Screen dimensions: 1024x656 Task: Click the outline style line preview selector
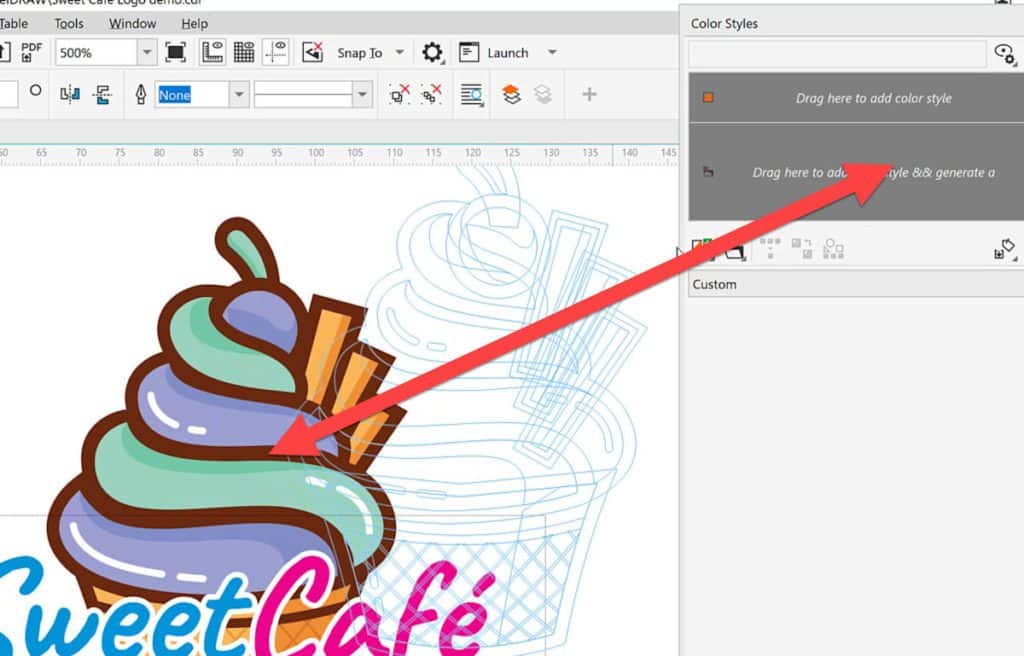click(306, 94)
